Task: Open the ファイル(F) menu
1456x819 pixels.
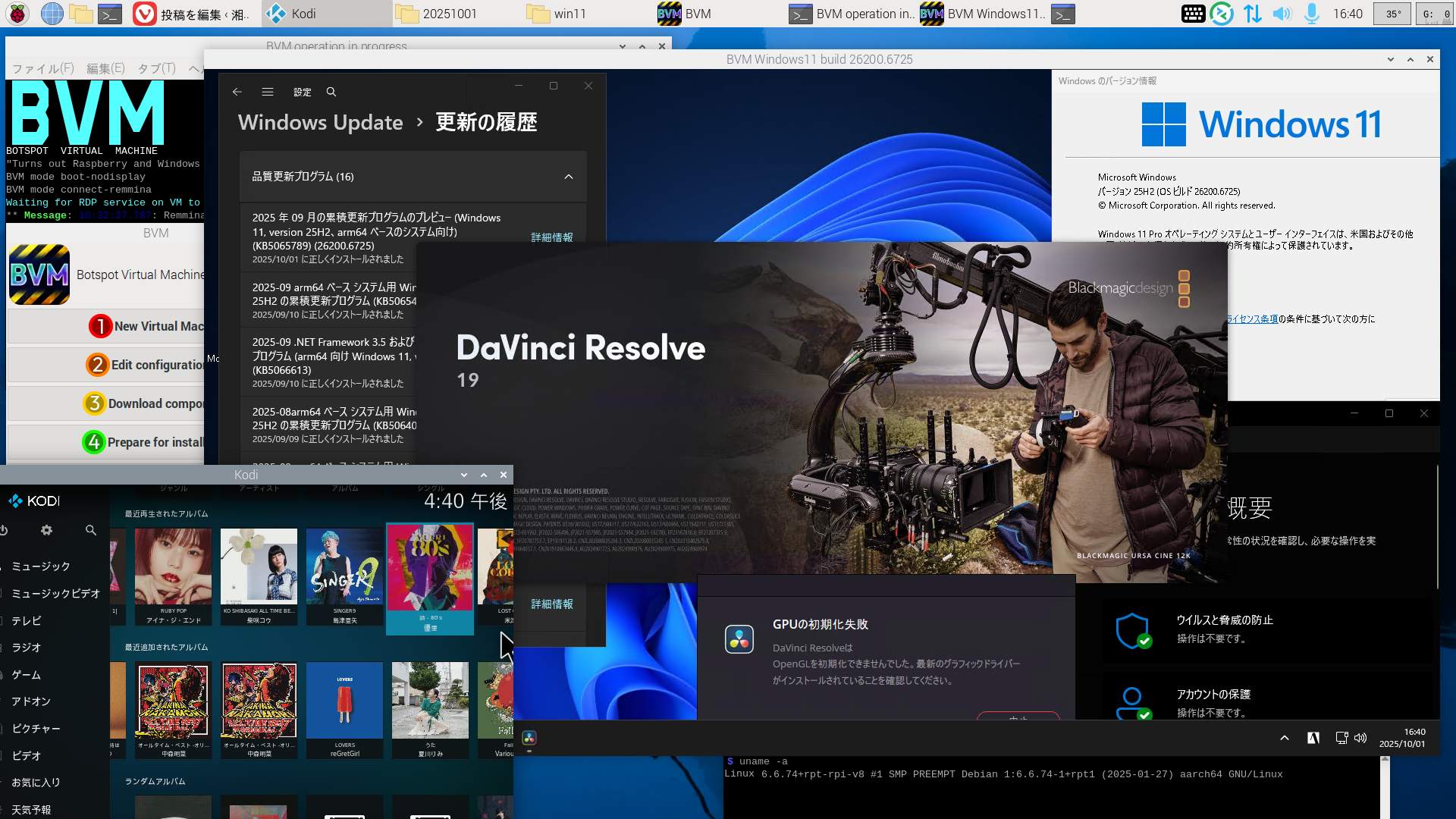Action: coord(43,68)
